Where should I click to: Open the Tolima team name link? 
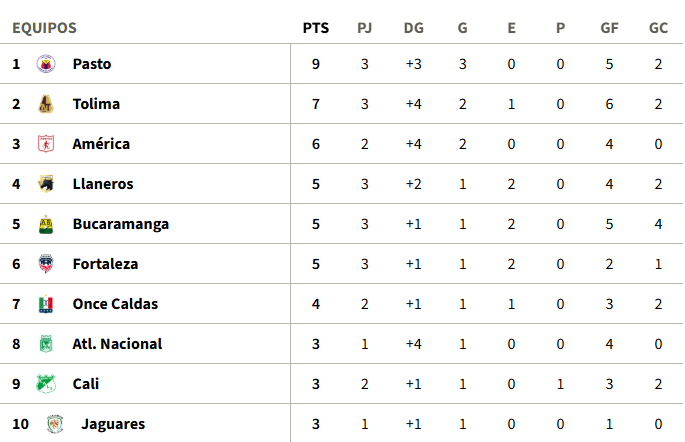click(96, 104)
